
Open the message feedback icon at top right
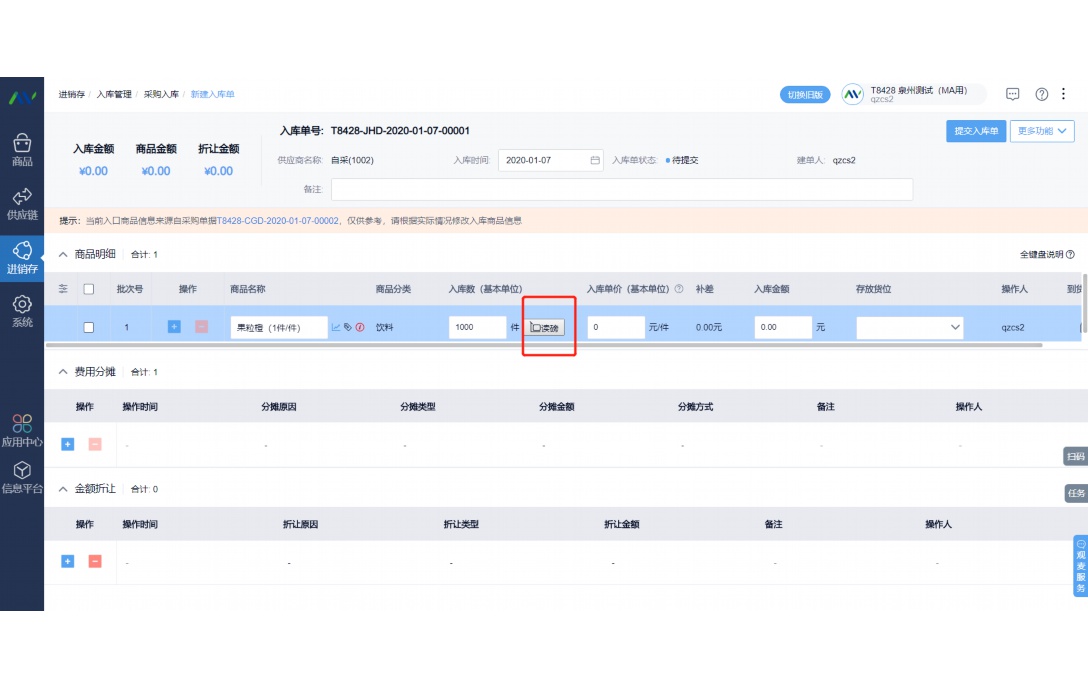tap(1012, 94)
